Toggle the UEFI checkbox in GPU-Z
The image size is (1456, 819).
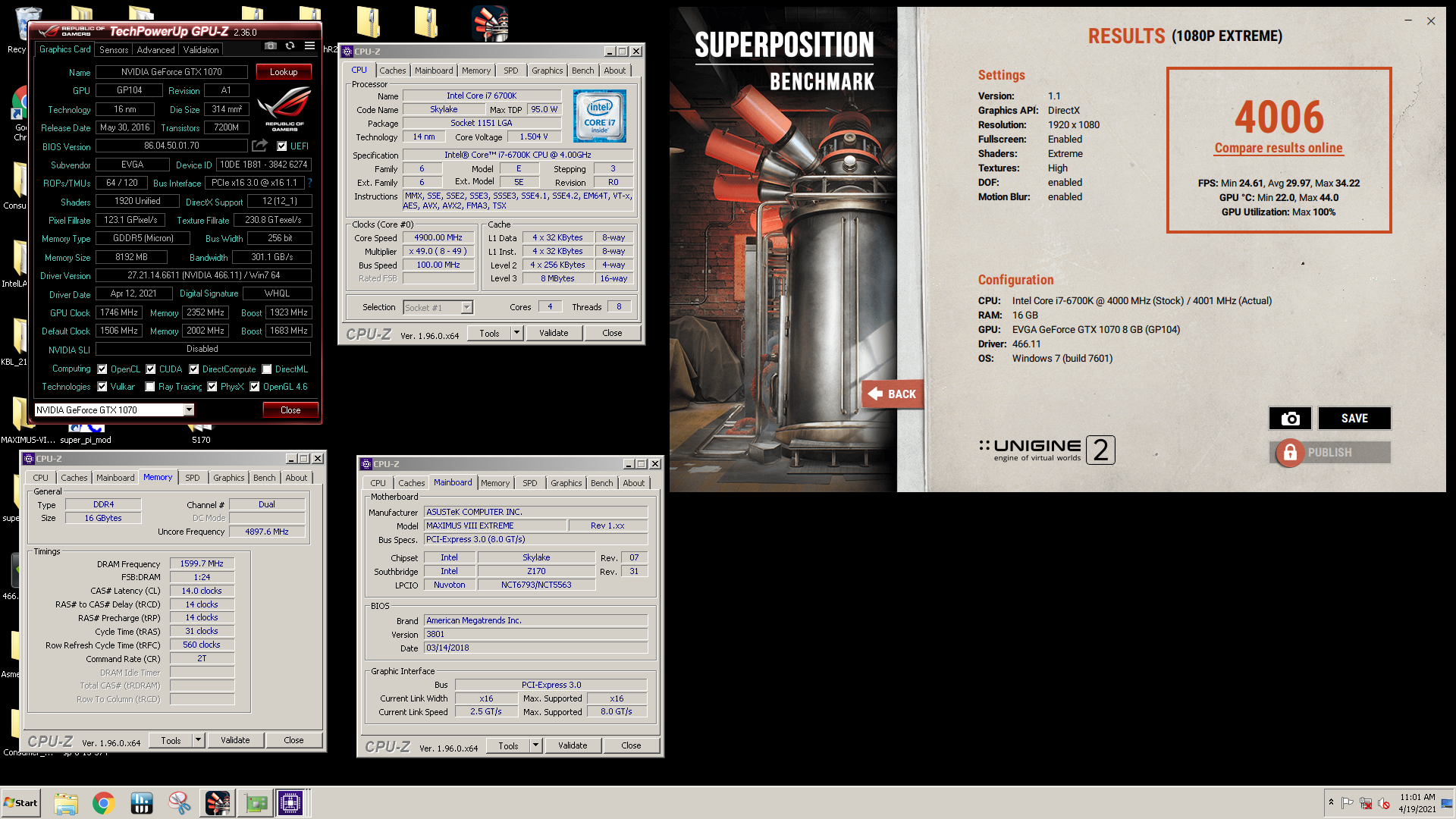282,146
